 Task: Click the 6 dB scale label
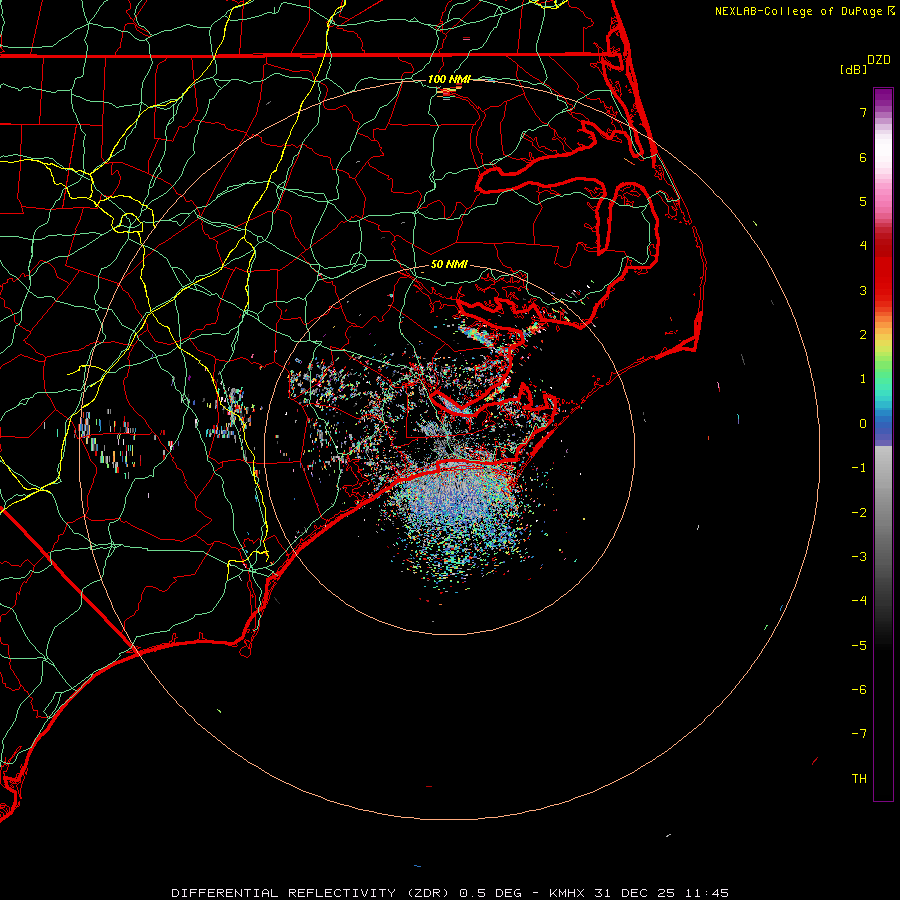(863, 157)
